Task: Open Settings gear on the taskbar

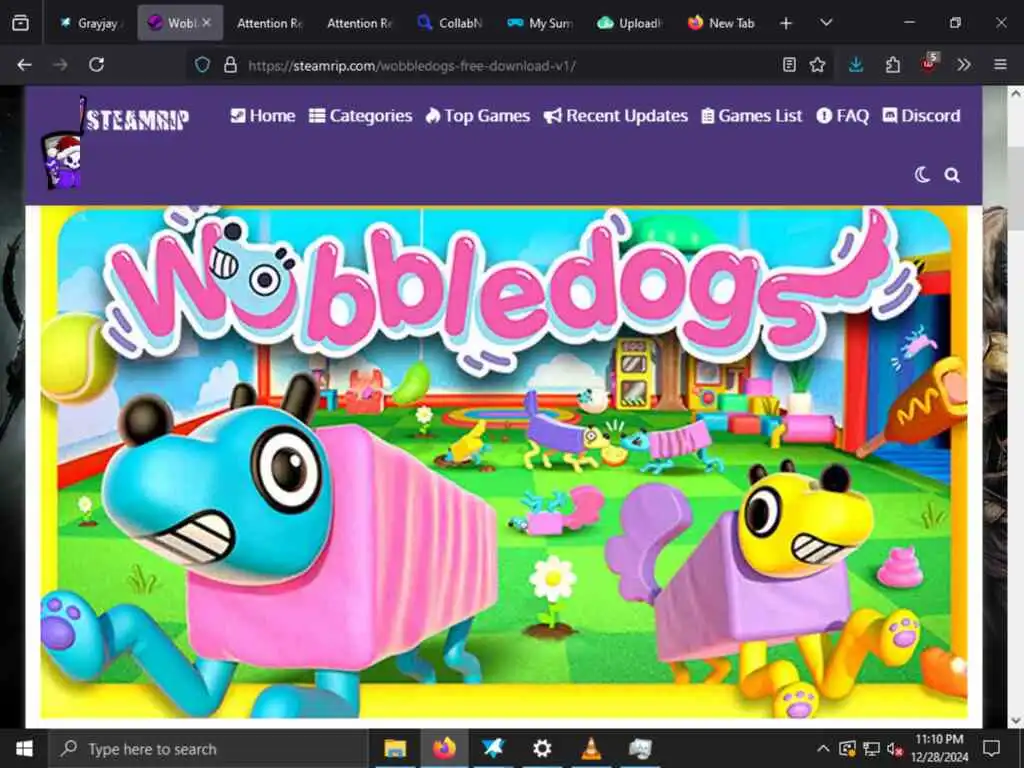Action: (x=542, y=748)
